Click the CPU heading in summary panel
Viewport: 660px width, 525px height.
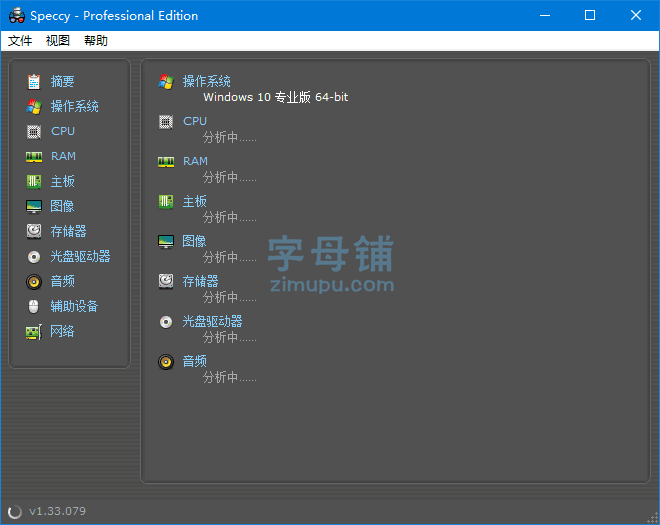[195, 121]
